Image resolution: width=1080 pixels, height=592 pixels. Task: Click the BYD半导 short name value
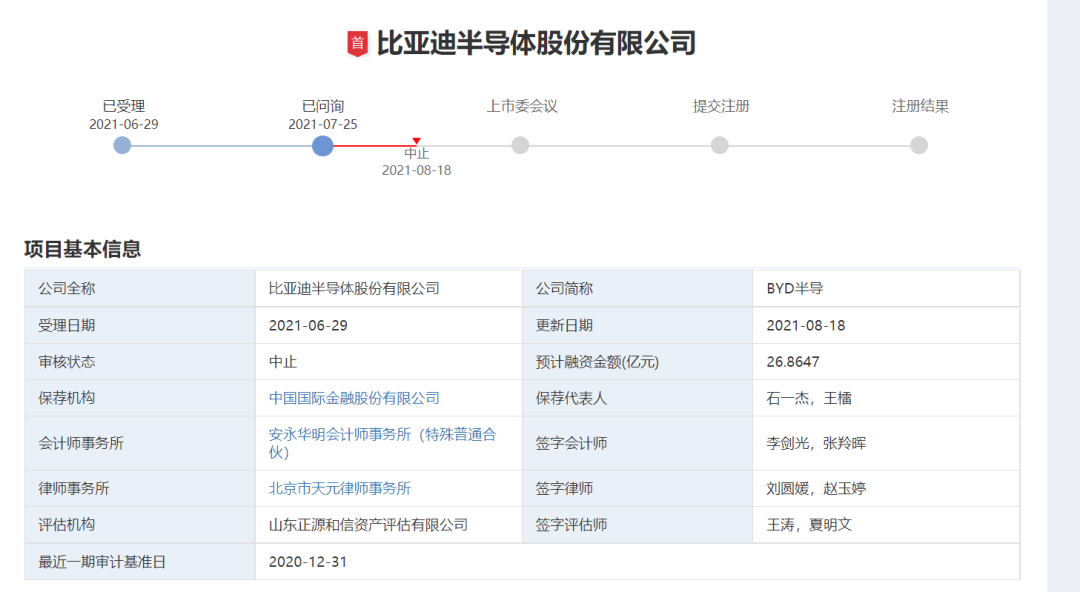(x=794, y=289)
